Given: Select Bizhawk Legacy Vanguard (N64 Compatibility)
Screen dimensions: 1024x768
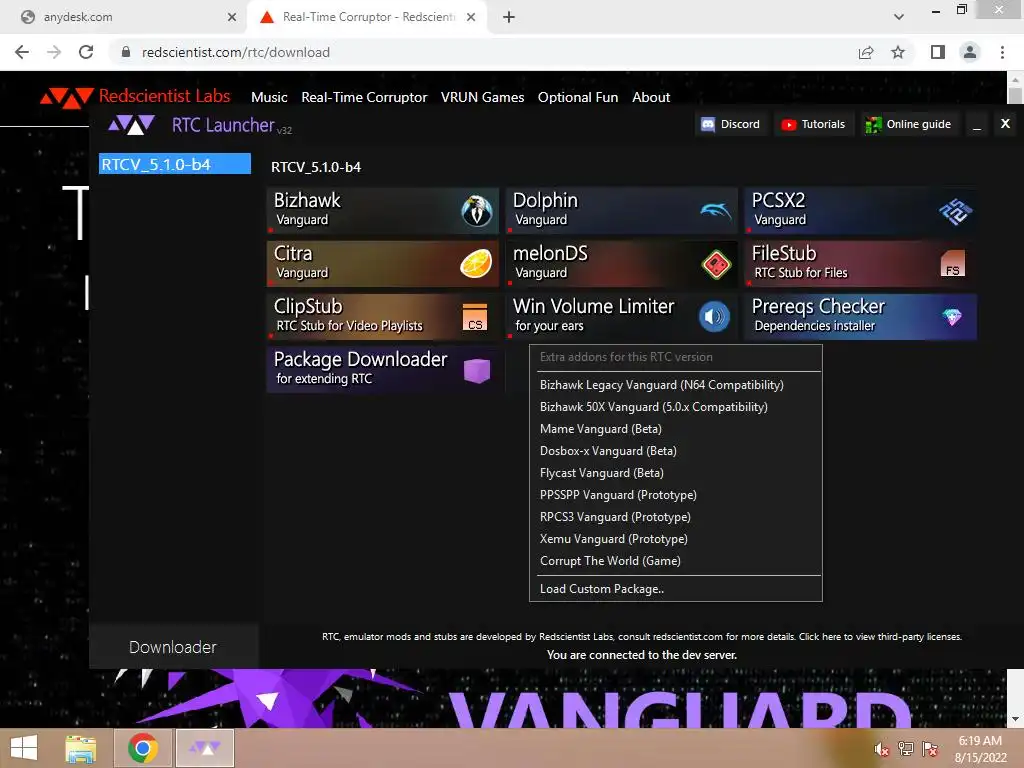Looking at the screenshot, I should click(x=675, y=385).
